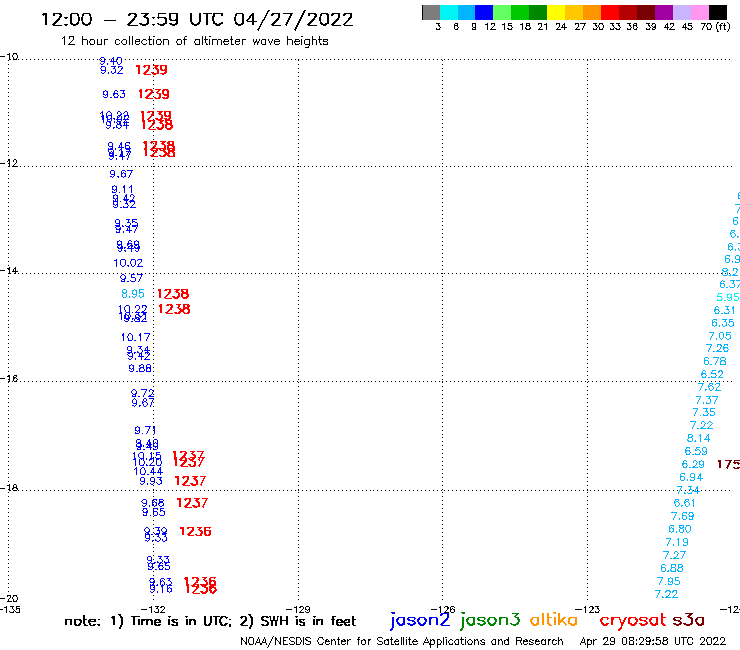This screenshot has height=650, width=740.
Task: Pick the orange swatch between 27 and 30
Action: 592,12
